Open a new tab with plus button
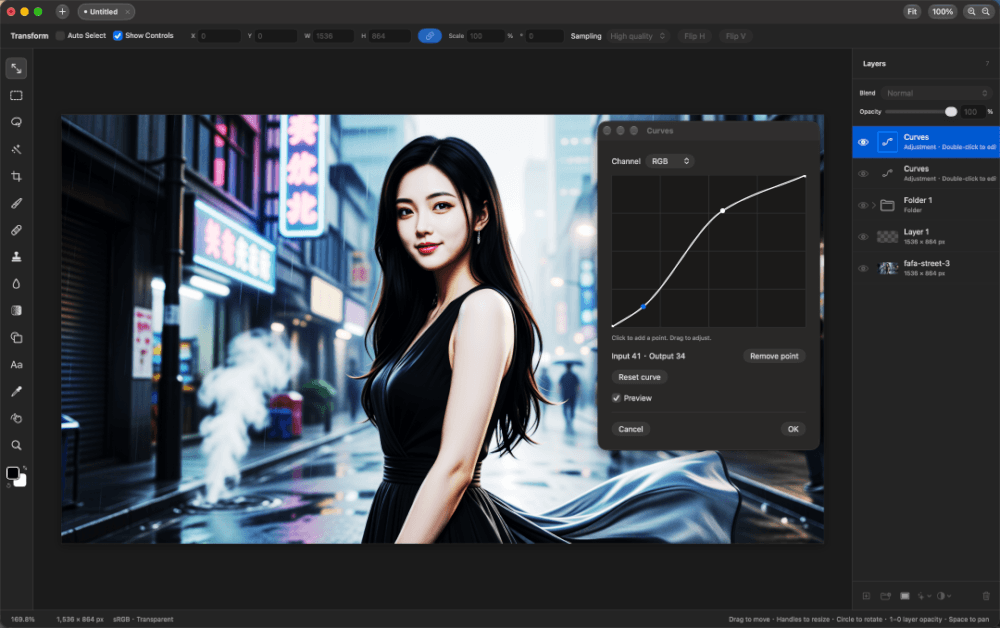Screen dimensions: 1000x628 click(x=62, y=11)
